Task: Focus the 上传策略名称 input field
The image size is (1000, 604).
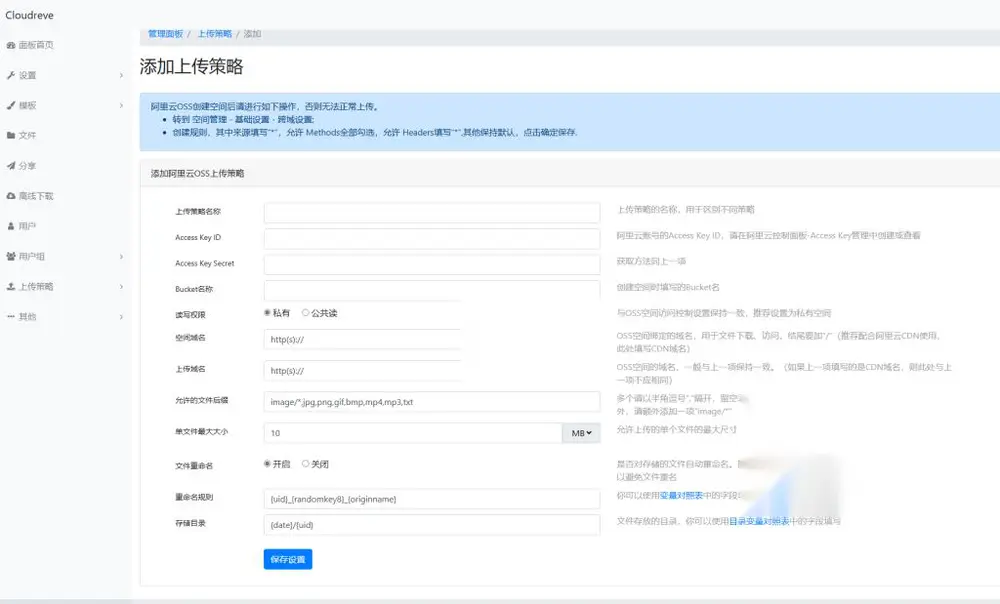Action: (432, 212)
